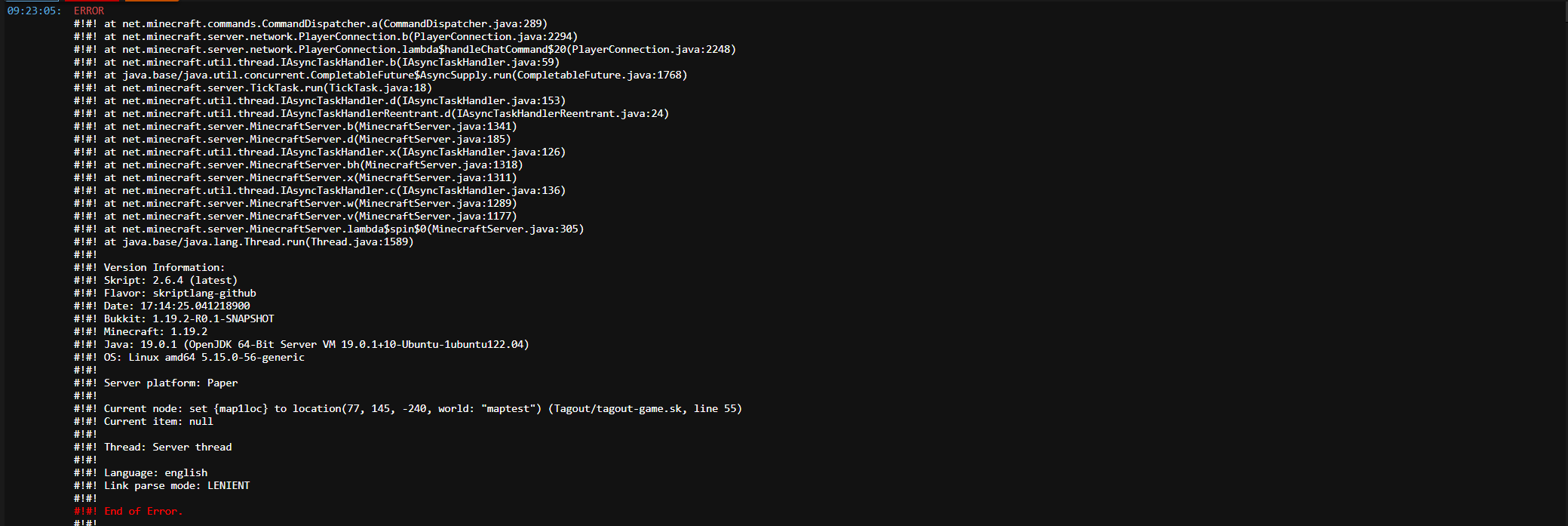Click the red 'End of Error.' line

[x=128, y=511]
